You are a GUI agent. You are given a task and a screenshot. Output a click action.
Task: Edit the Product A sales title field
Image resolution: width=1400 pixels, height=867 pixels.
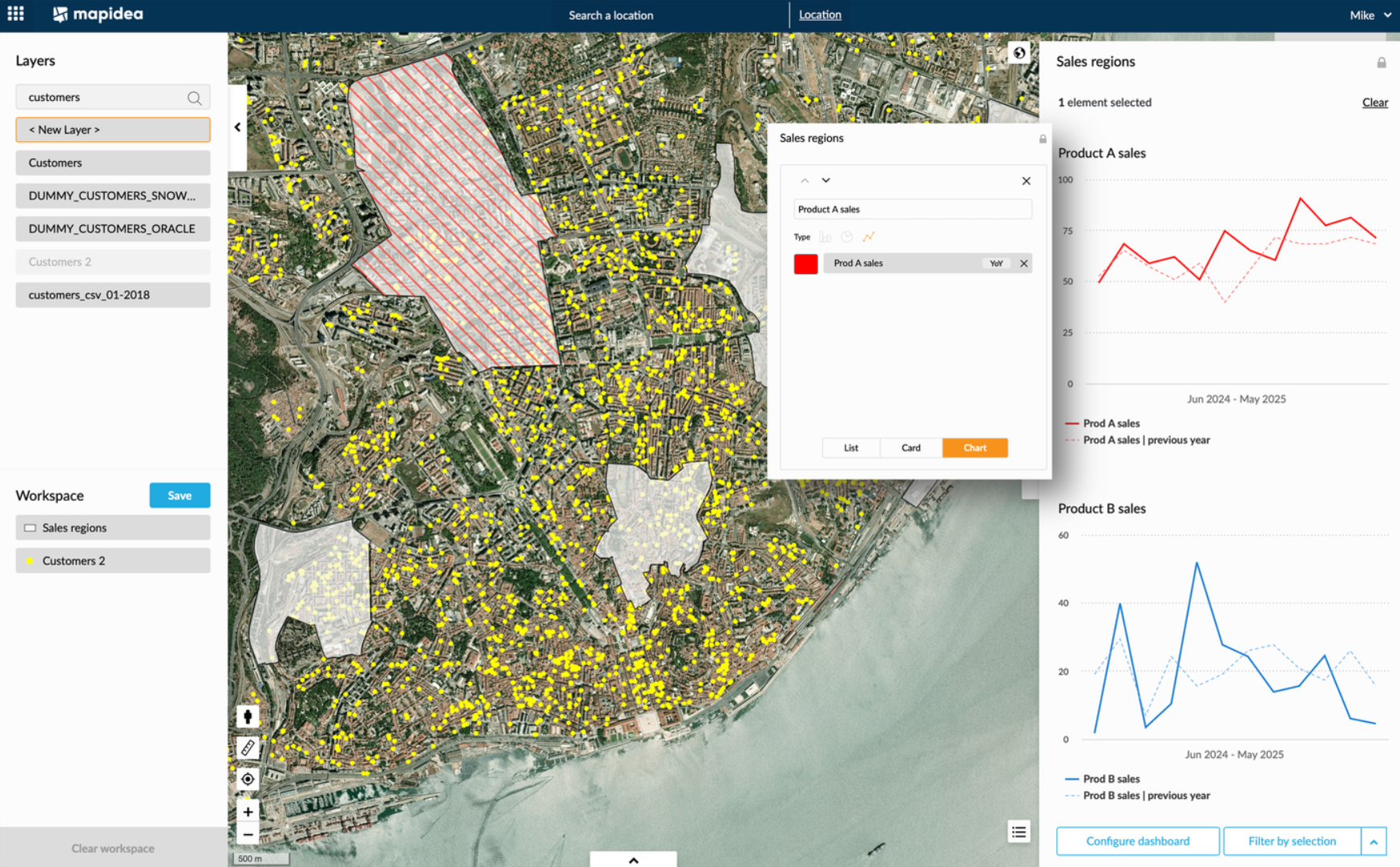[913, 209]
